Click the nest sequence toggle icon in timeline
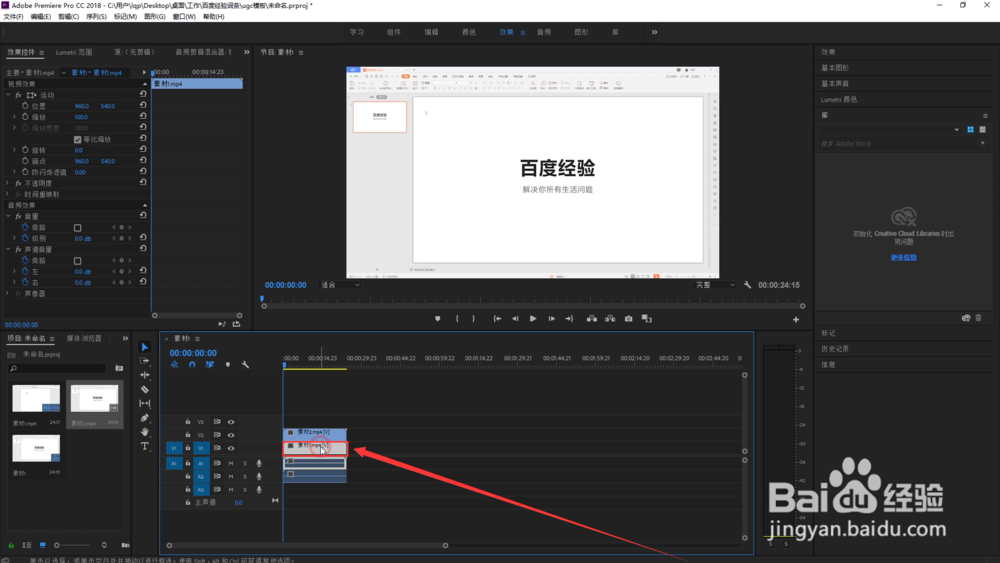Screen dimensions: 1000x563 pos(174,365)
